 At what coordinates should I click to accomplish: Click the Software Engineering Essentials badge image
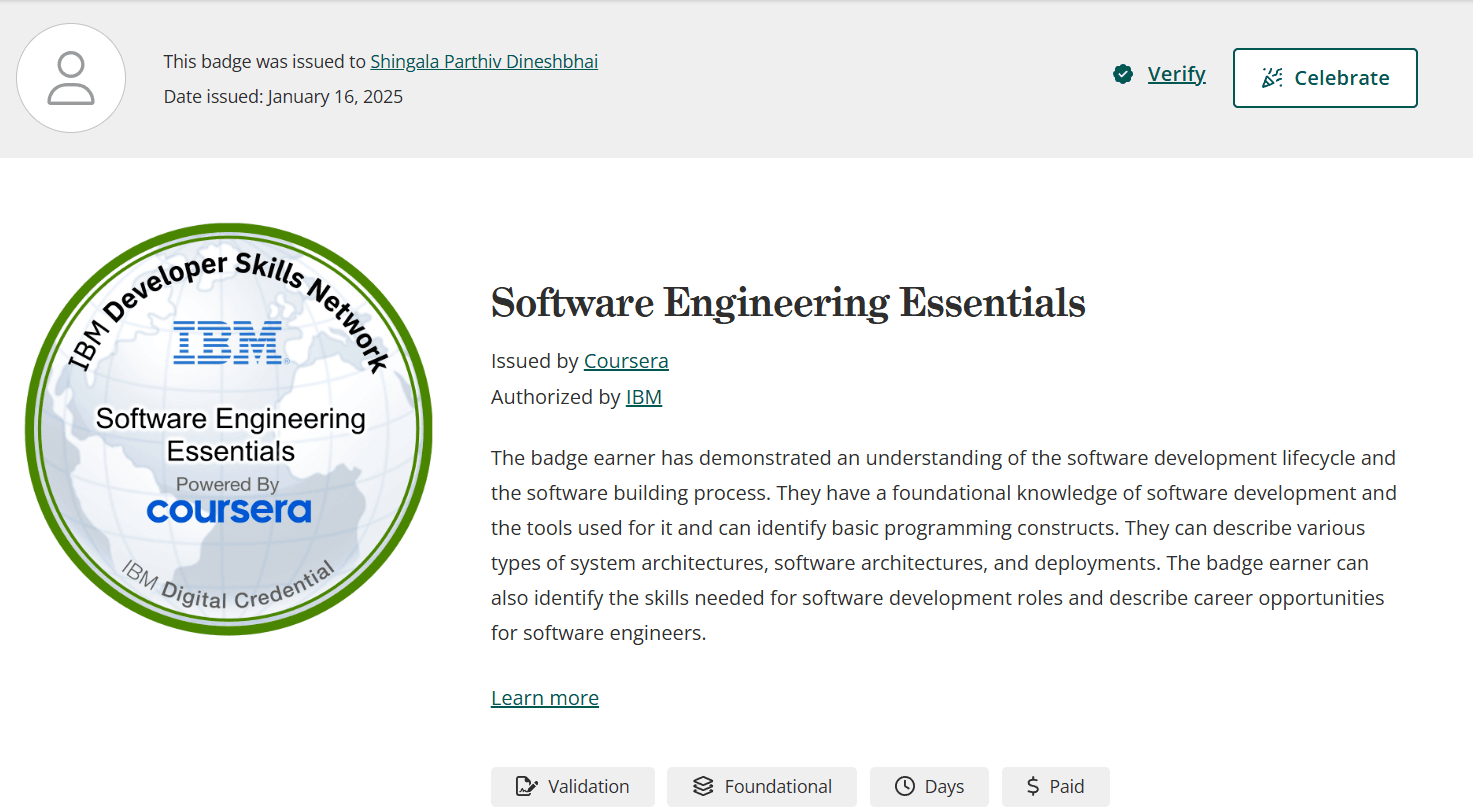[229, 428]
